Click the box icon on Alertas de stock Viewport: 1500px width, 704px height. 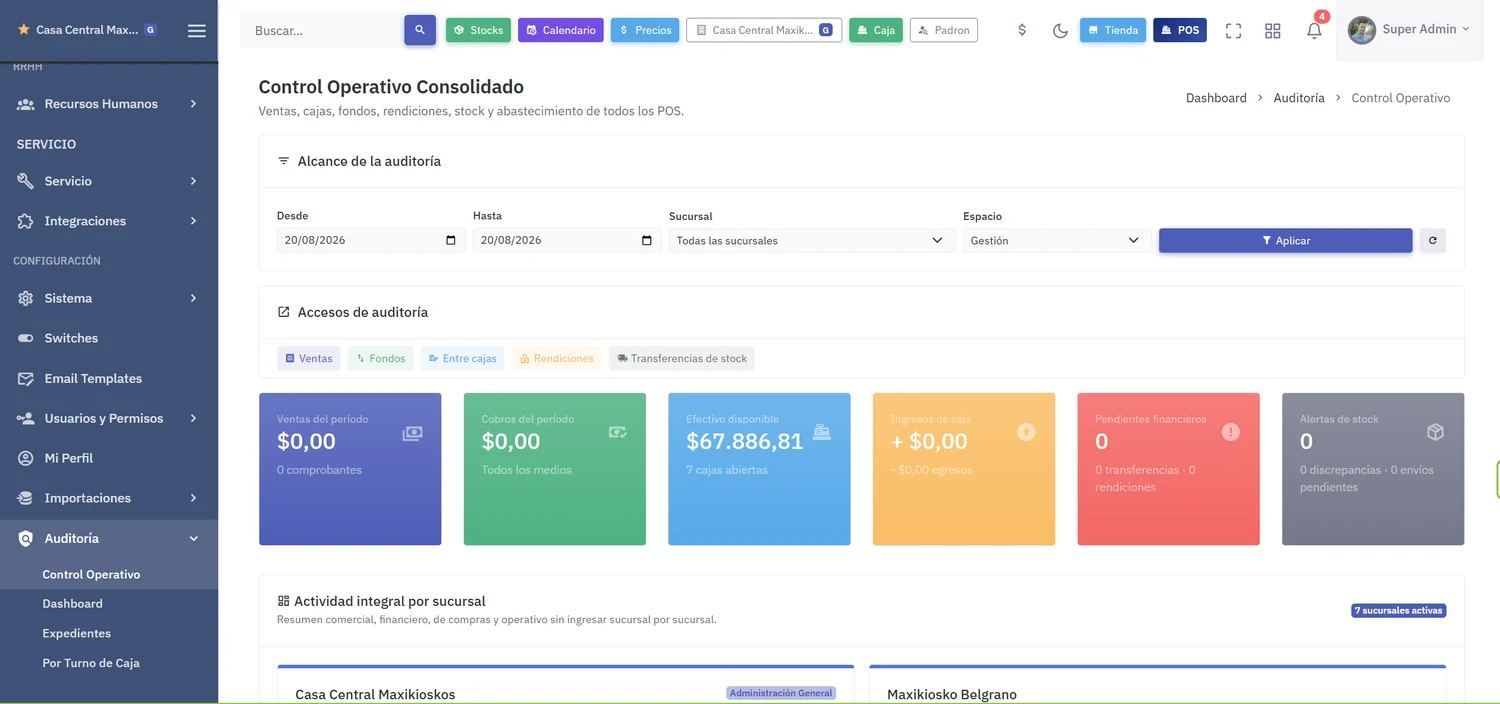point(1436,432)
